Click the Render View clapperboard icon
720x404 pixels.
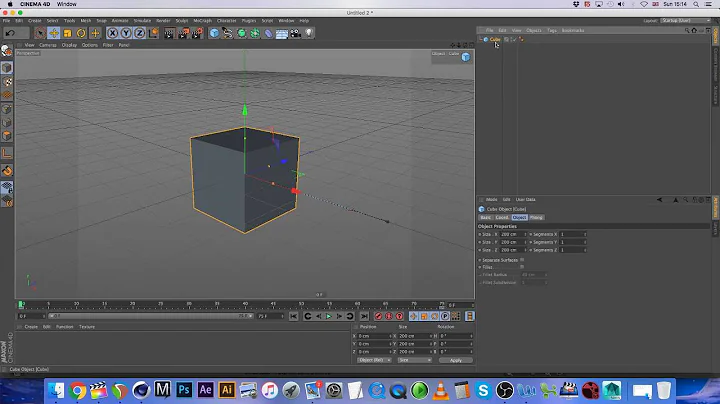(x=169, y=33)
